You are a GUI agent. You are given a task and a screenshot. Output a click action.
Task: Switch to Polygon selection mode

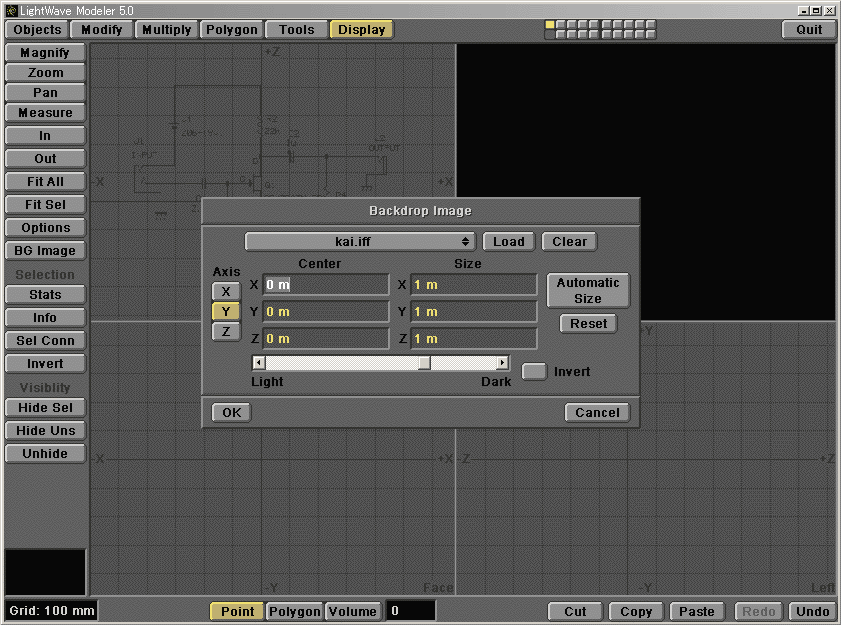pyautogui.click(x=293, y=611)
